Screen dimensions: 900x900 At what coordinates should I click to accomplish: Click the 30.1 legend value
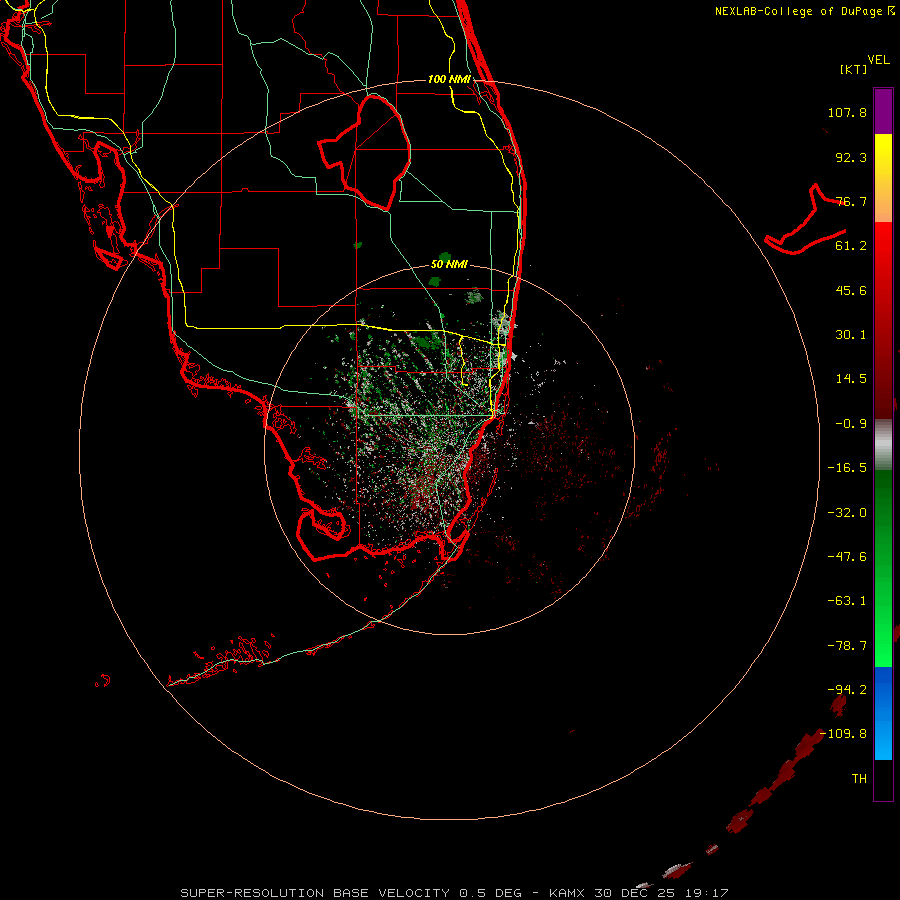pos(851,335)
